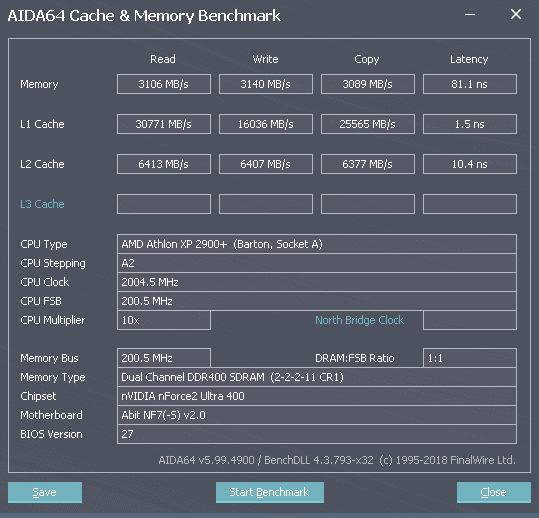
Task: Click the L3 Cache label
Action: pos(42,204)
